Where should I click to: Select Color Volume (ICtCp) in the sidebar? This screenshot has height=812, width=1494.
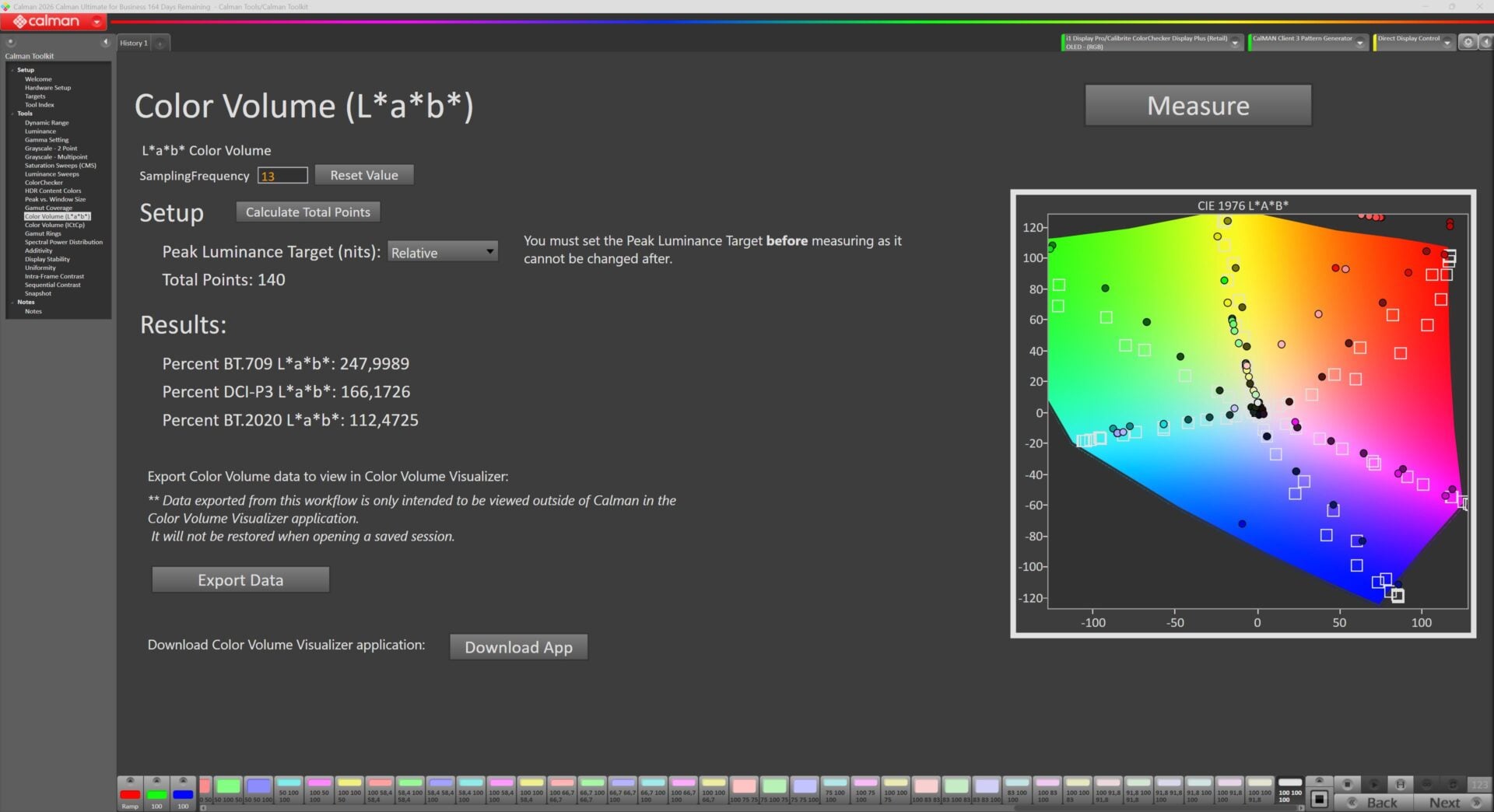point(54,225)
